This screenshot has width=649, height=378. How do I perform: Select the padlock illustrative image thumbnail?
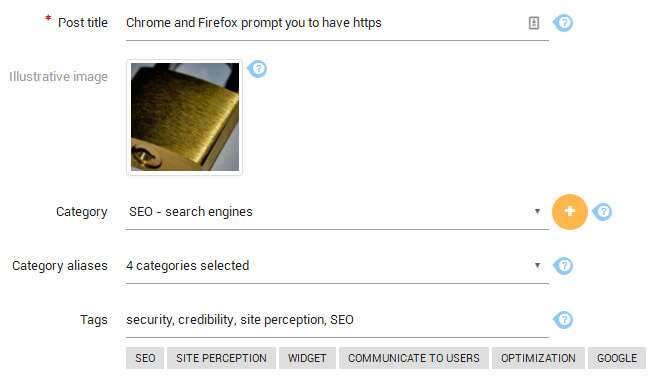click(185, 117)
